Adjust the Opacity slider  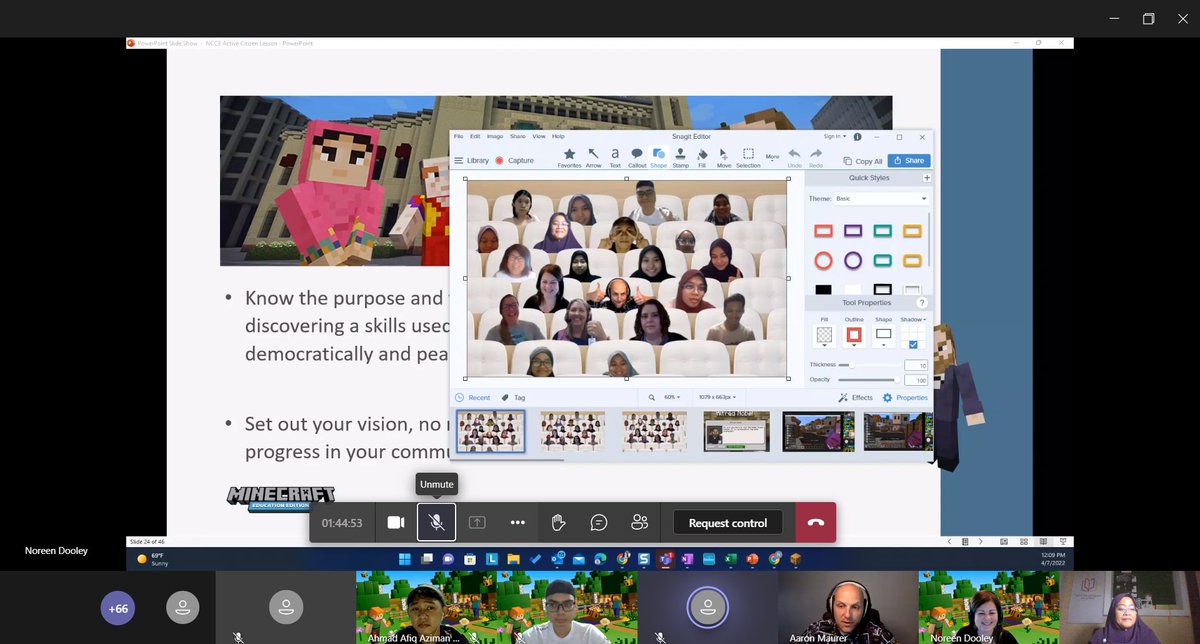coord(868,381)
